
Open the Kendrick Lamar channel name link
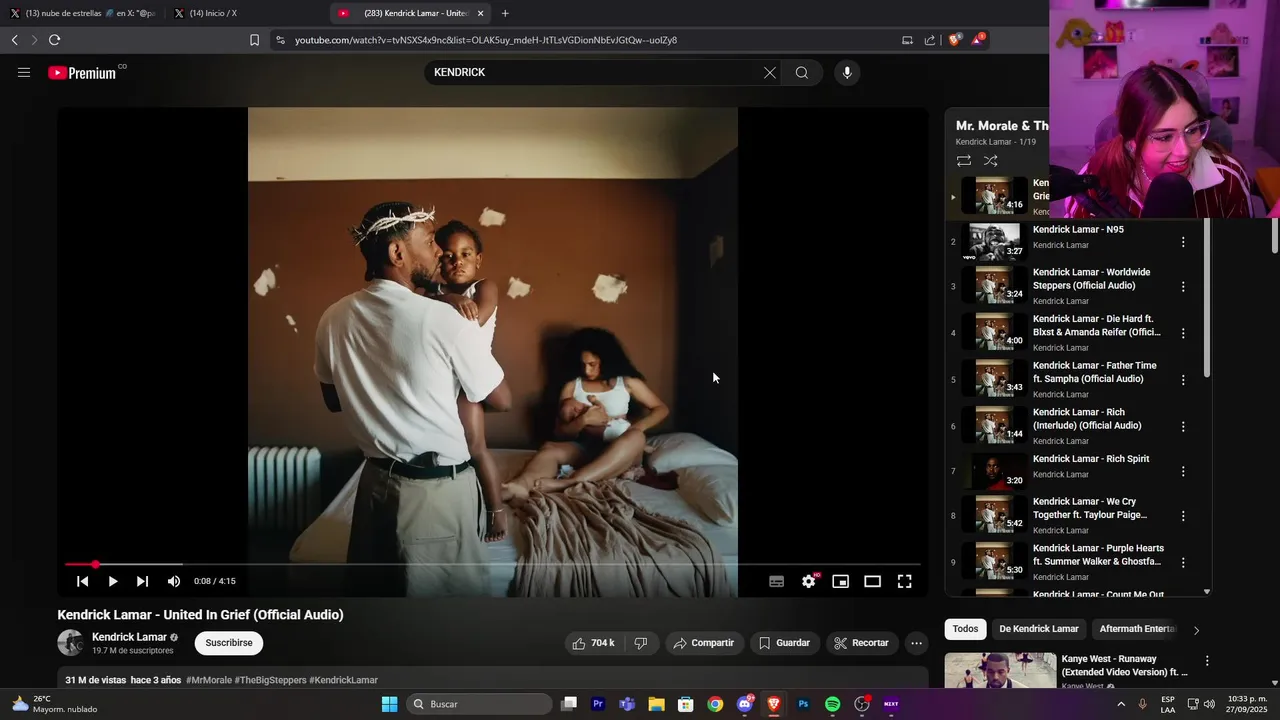click(x=129, y=637)
